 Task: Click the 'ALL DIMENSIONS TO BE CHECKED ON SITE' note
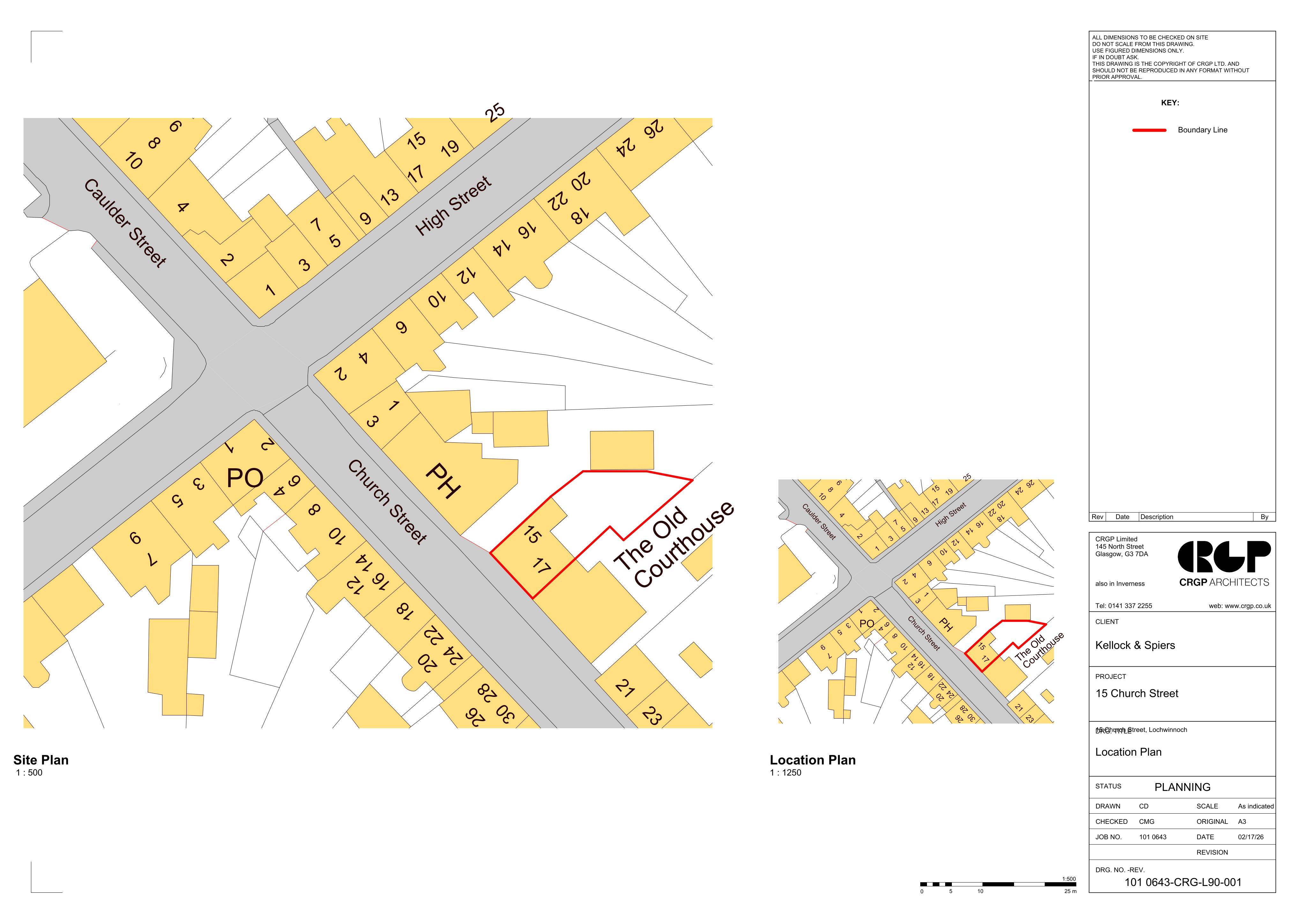pos(1150,38)
